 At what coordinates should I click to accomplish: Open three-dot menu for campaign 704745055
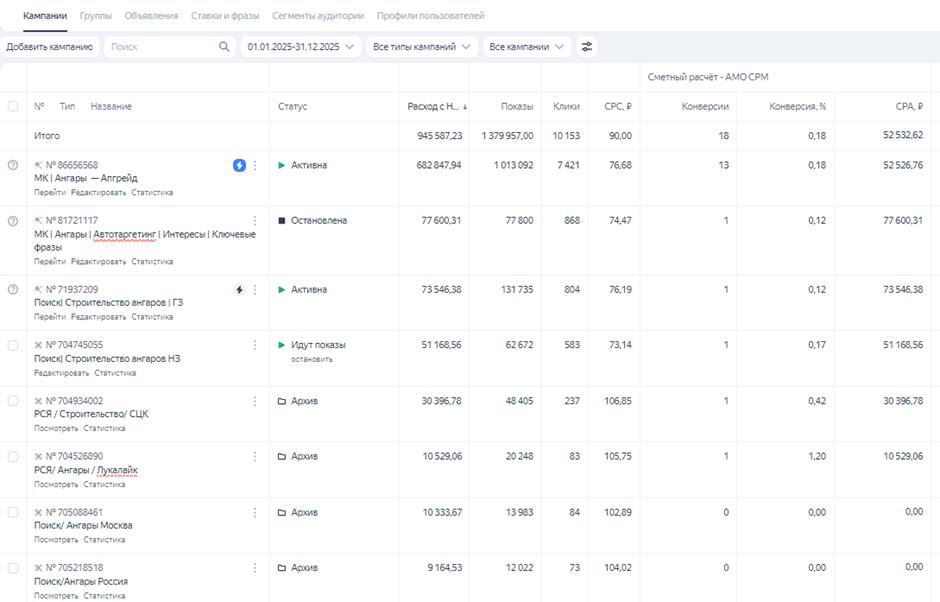click(255, 345)
